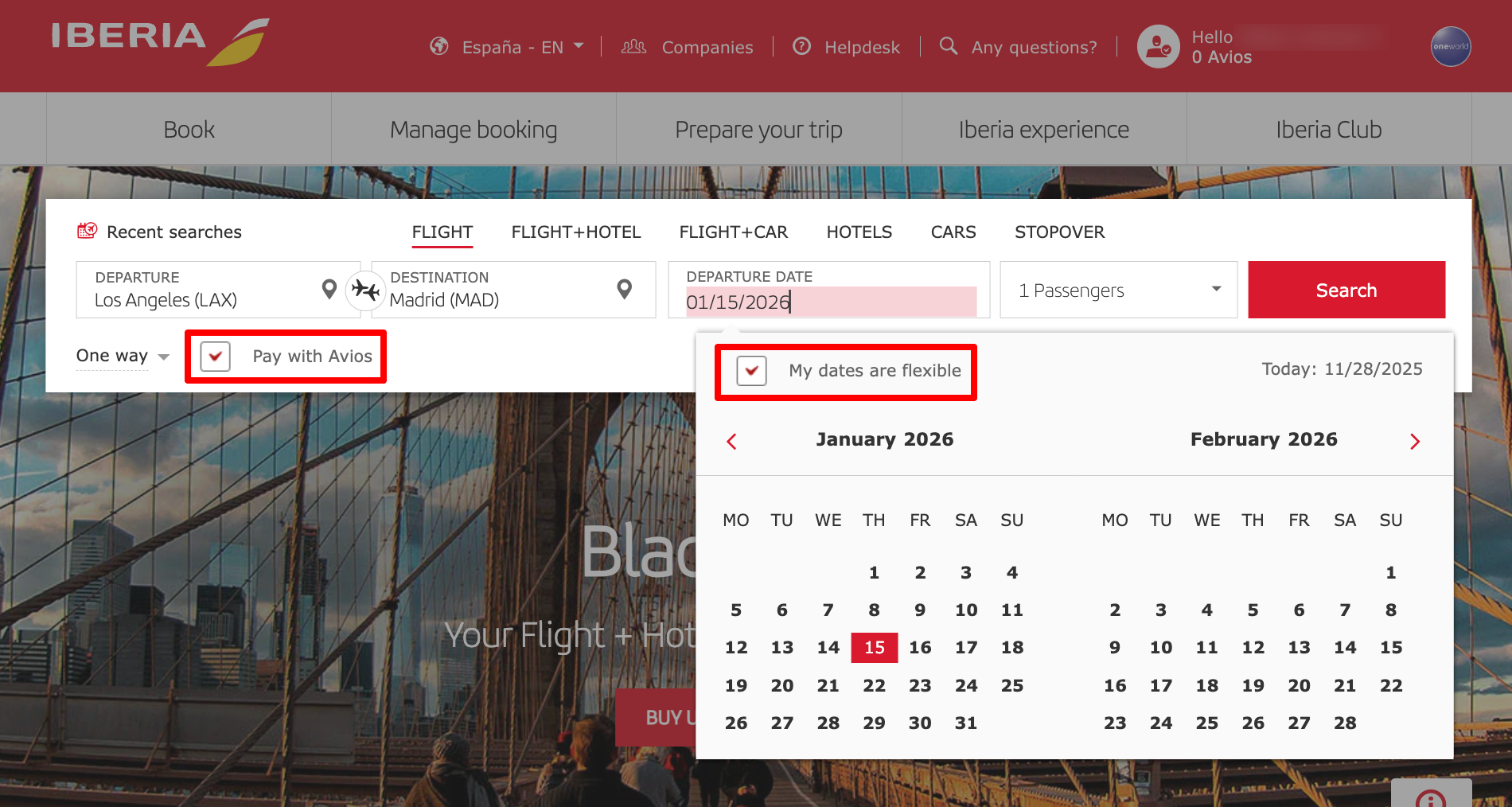Select the highlighted January 15 date
Viewport: 1512px width, 807px height.
pos(874,647)
